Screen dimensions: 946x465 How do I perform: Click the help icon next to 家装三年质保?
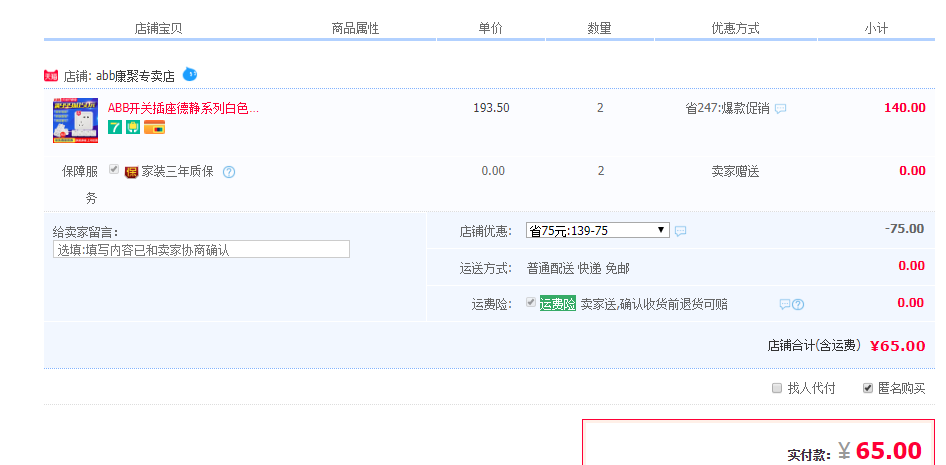229,172
